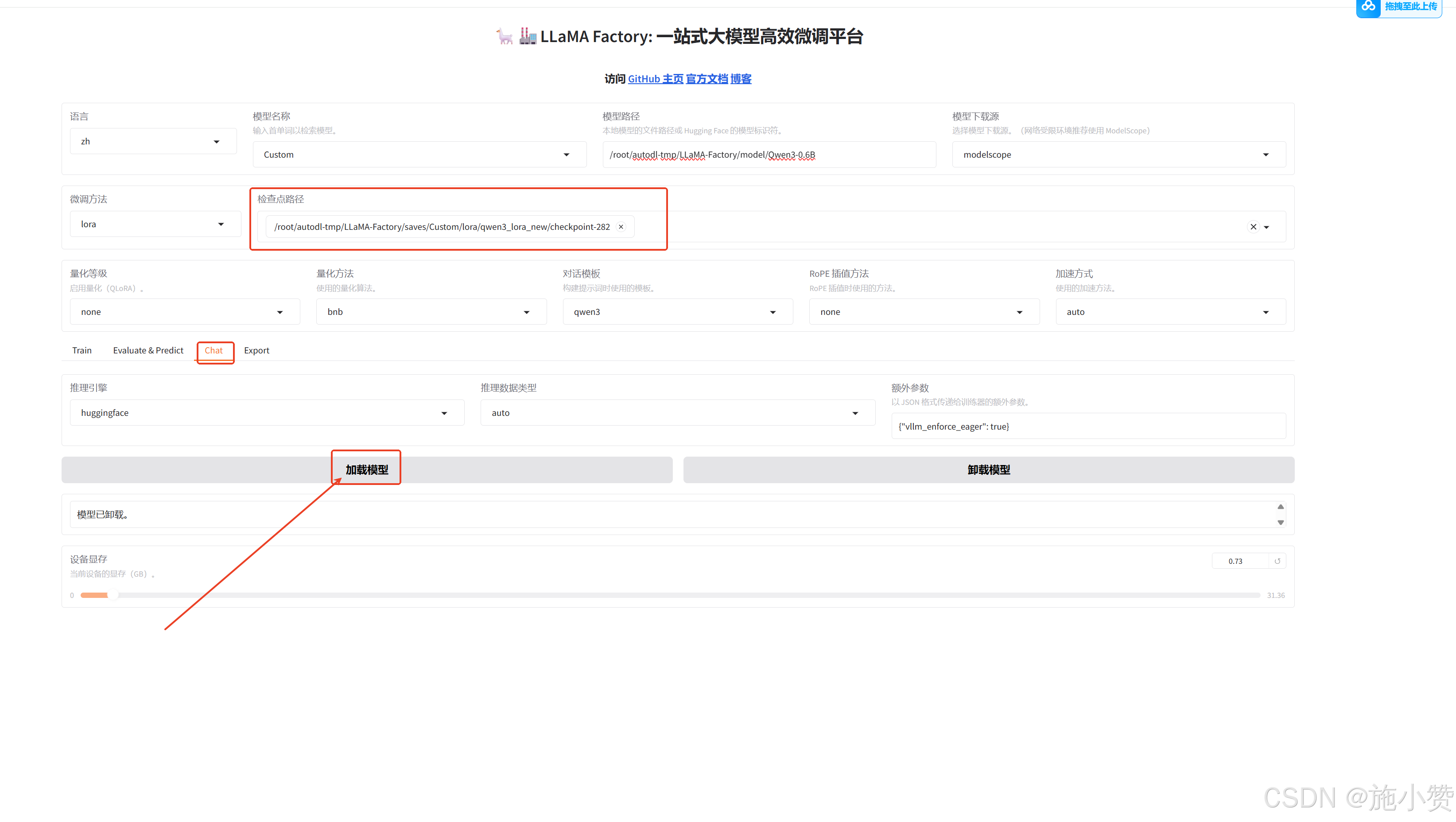
Task: Expand the inference data type dropdown
Action: tap(678, 413)
